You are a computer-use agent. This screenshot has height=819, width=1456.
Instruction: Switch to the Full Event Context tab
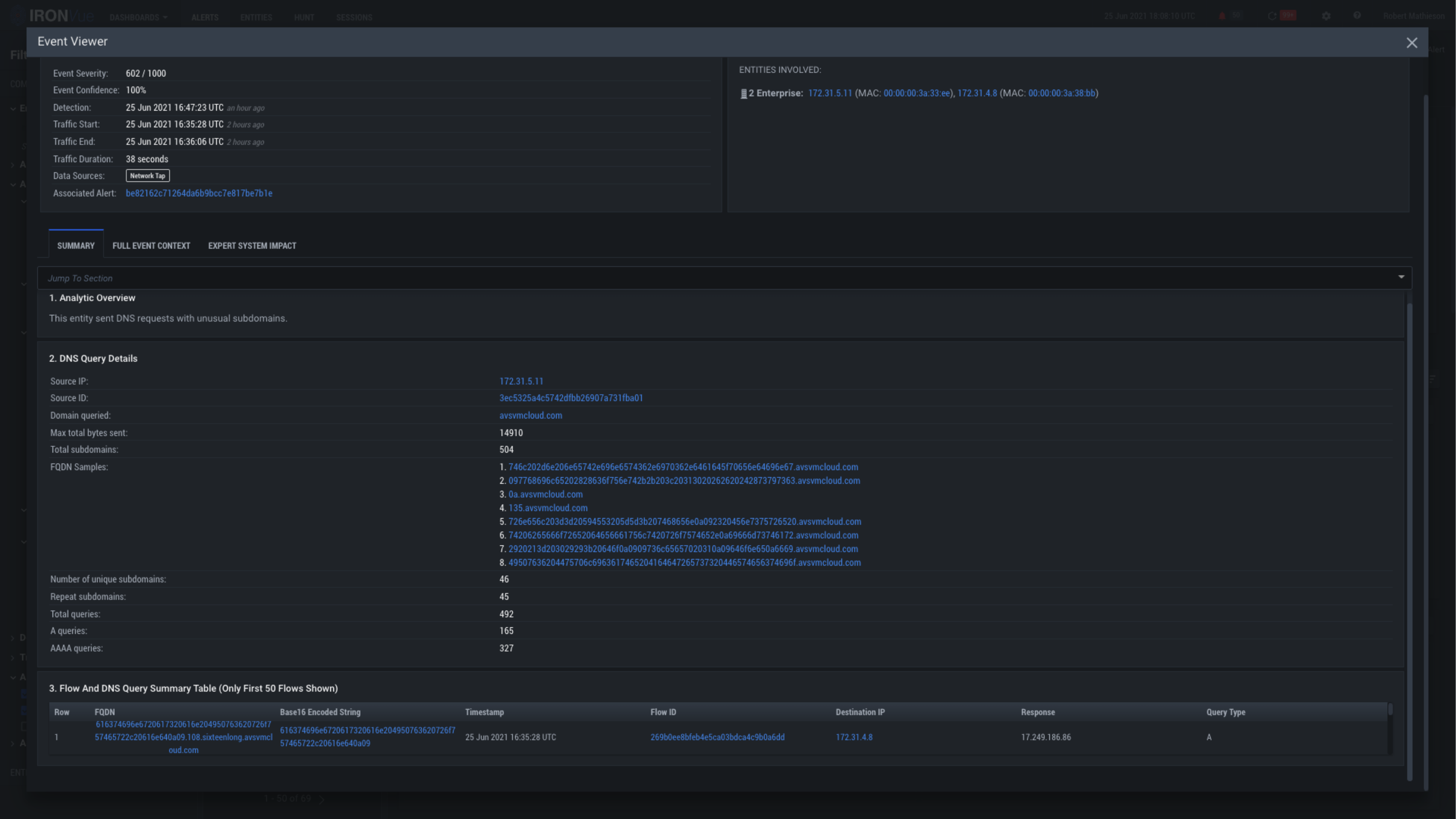click(x=151, y=246)
